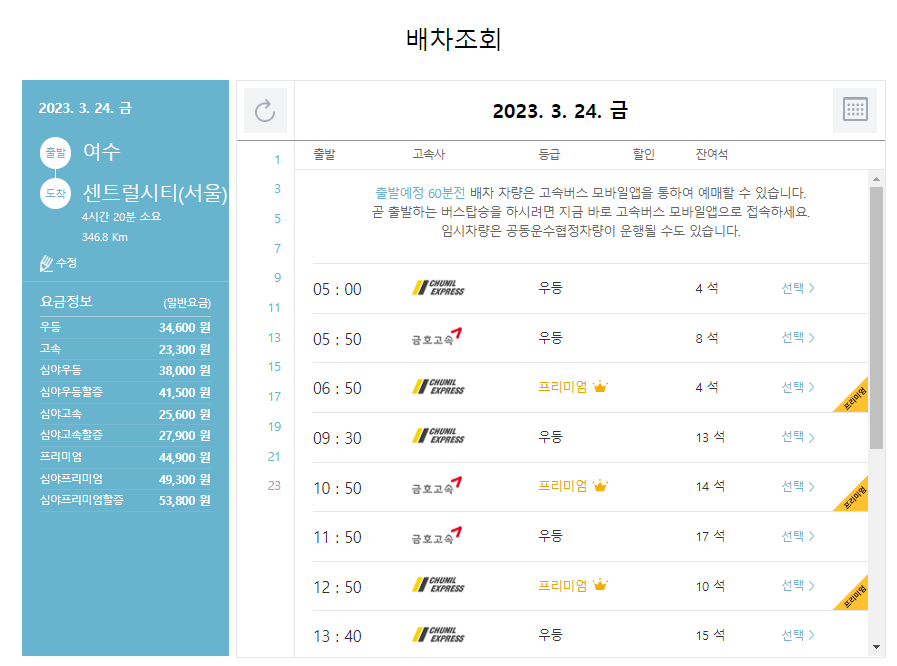The width and height of the screenshot is (897, 666).
Task: Click the premium crown icon on 12:50 row
Action: tap(600, 585)
